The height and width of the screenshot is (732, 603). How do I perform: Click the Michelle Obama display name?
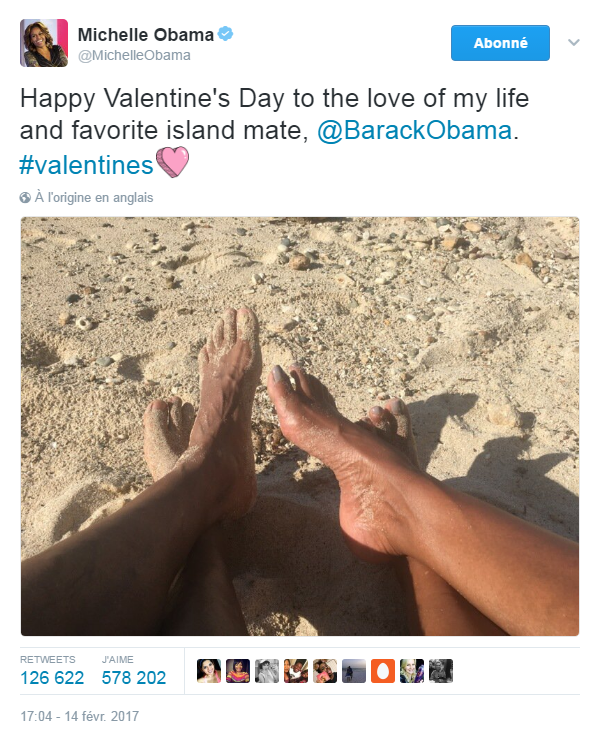pyautogui.click(x=146, y=35)
